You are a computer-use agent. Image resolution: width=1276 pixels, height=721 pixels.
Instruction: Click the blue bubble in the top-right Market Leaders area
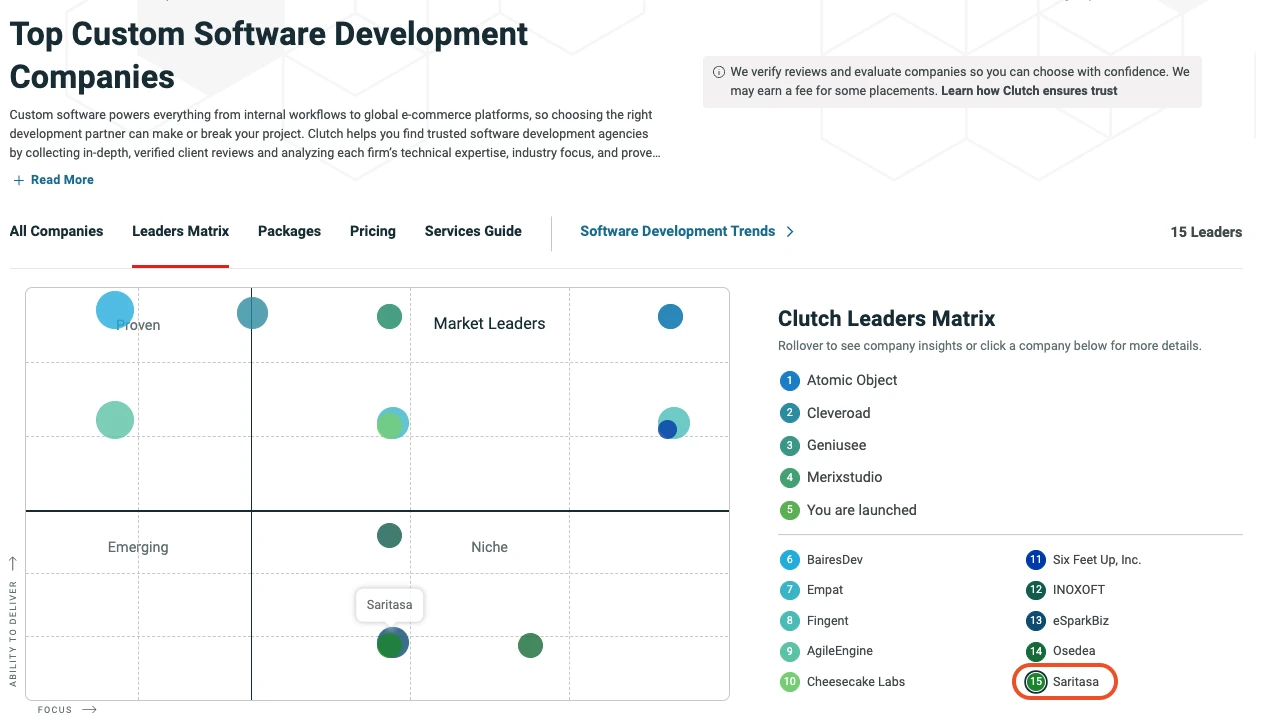coord(670,316)
